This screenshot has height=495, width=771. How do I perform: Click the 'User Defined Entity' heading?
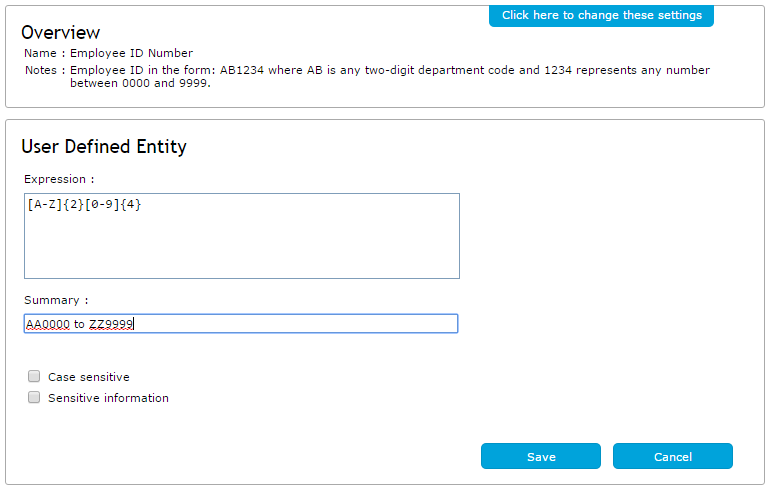tap(103, 147)
